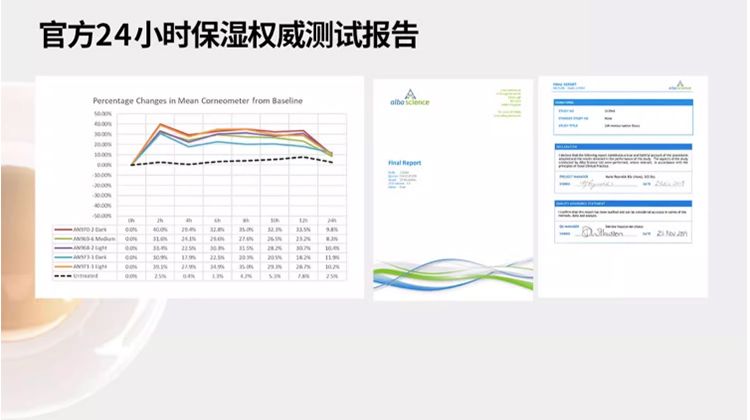The height and width of the screenshot is (420, 750).
Task: Click the Project Manager signature line
Action: [606, 184]
